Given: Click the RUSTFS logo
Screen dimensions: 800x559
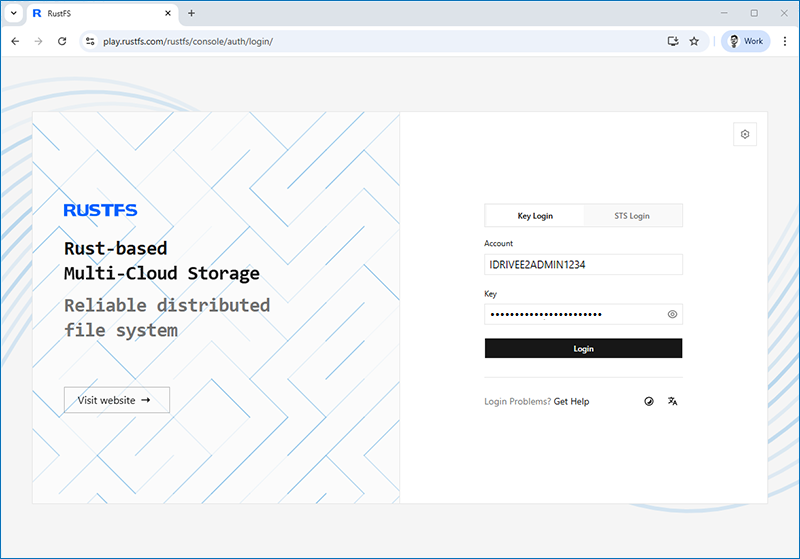Looking at the screenshot, I should tap(101, 210).
